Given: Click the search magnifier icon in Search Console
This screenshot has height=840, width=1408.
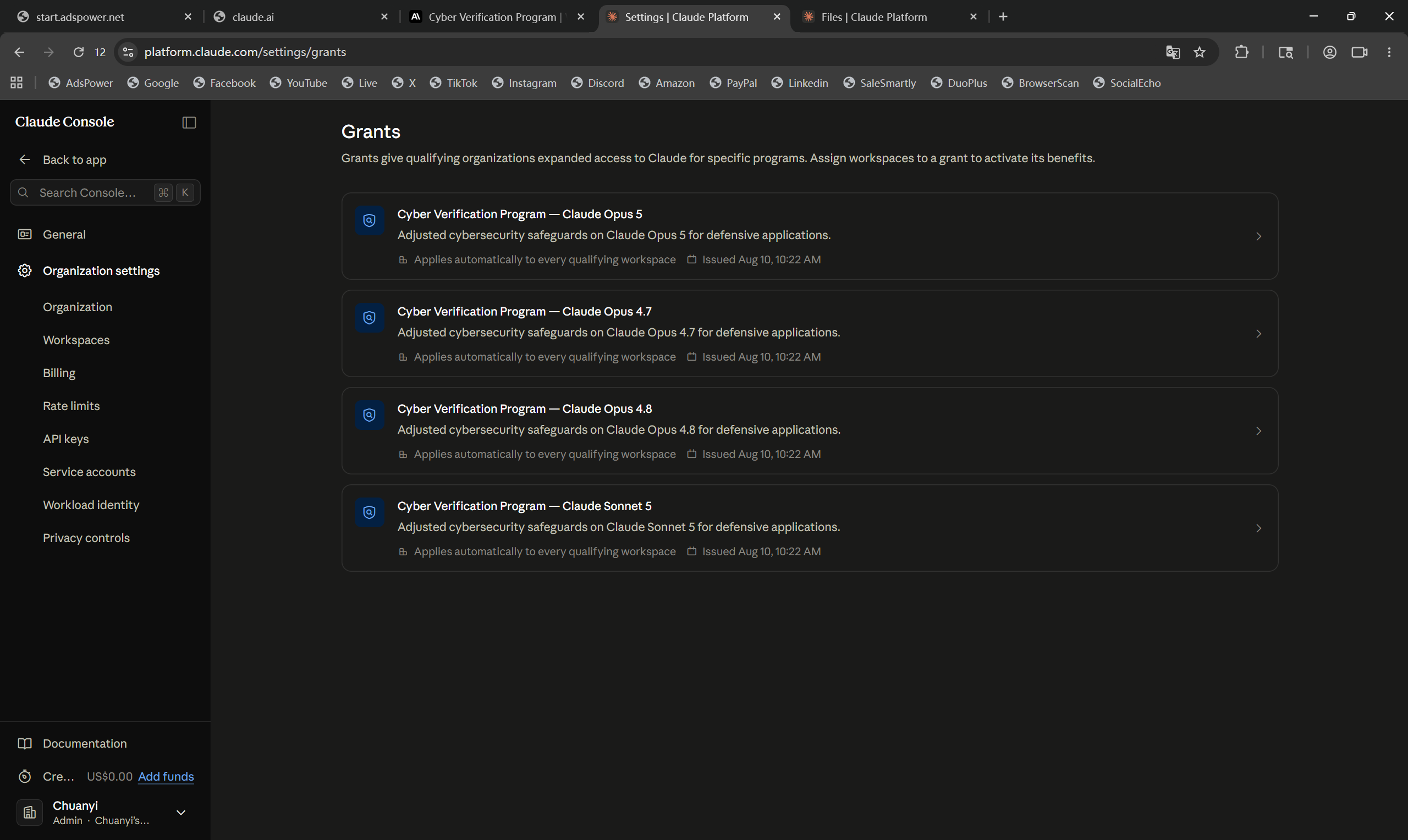Looking at the screenshot, I should (x=23, y=192).
